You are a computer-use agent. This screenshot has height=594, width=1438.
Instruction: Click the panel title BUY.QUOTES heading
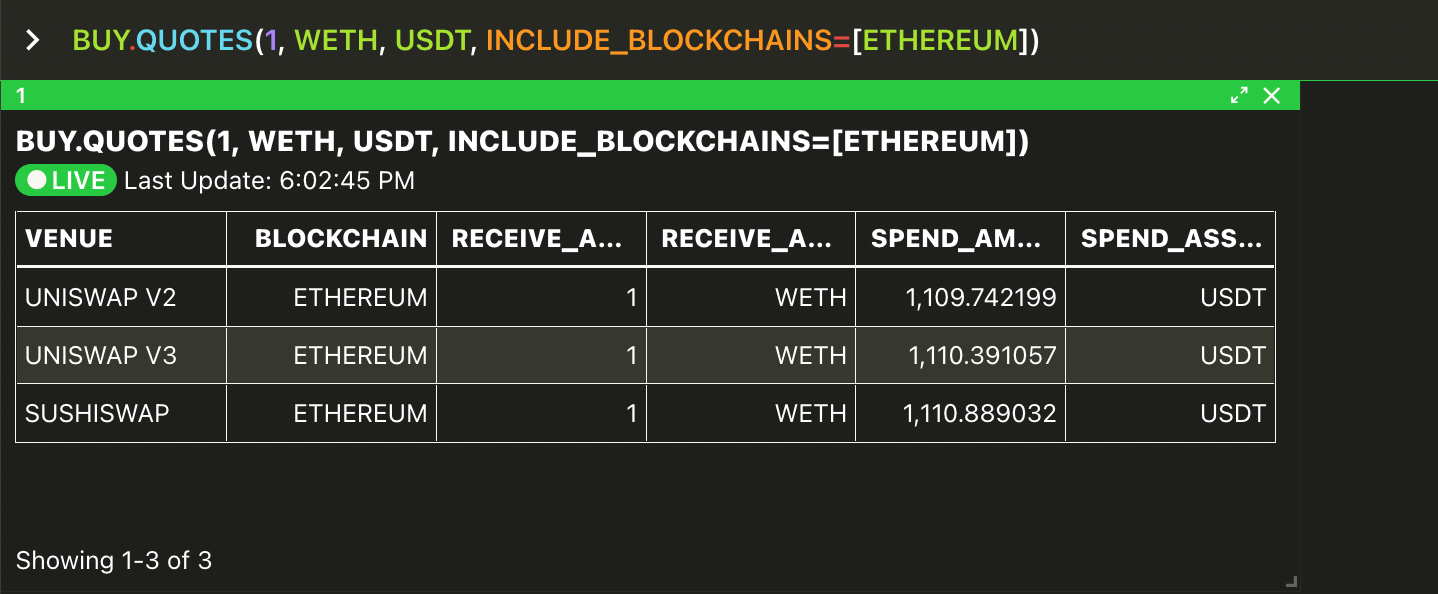pos(522,142)
